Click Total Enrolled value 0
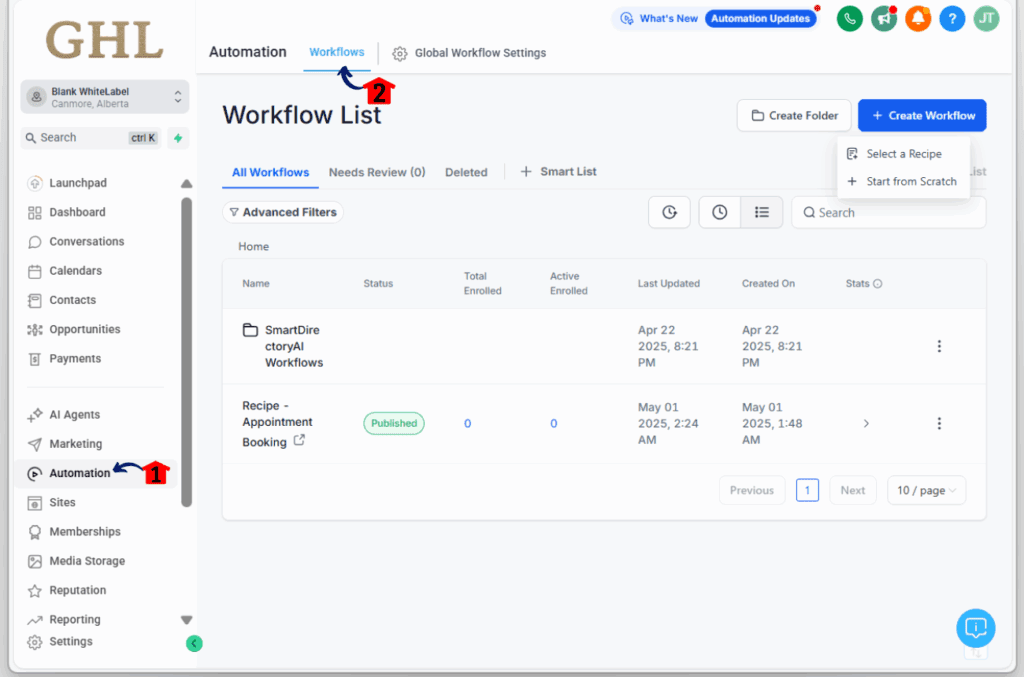 pos(468,424)
